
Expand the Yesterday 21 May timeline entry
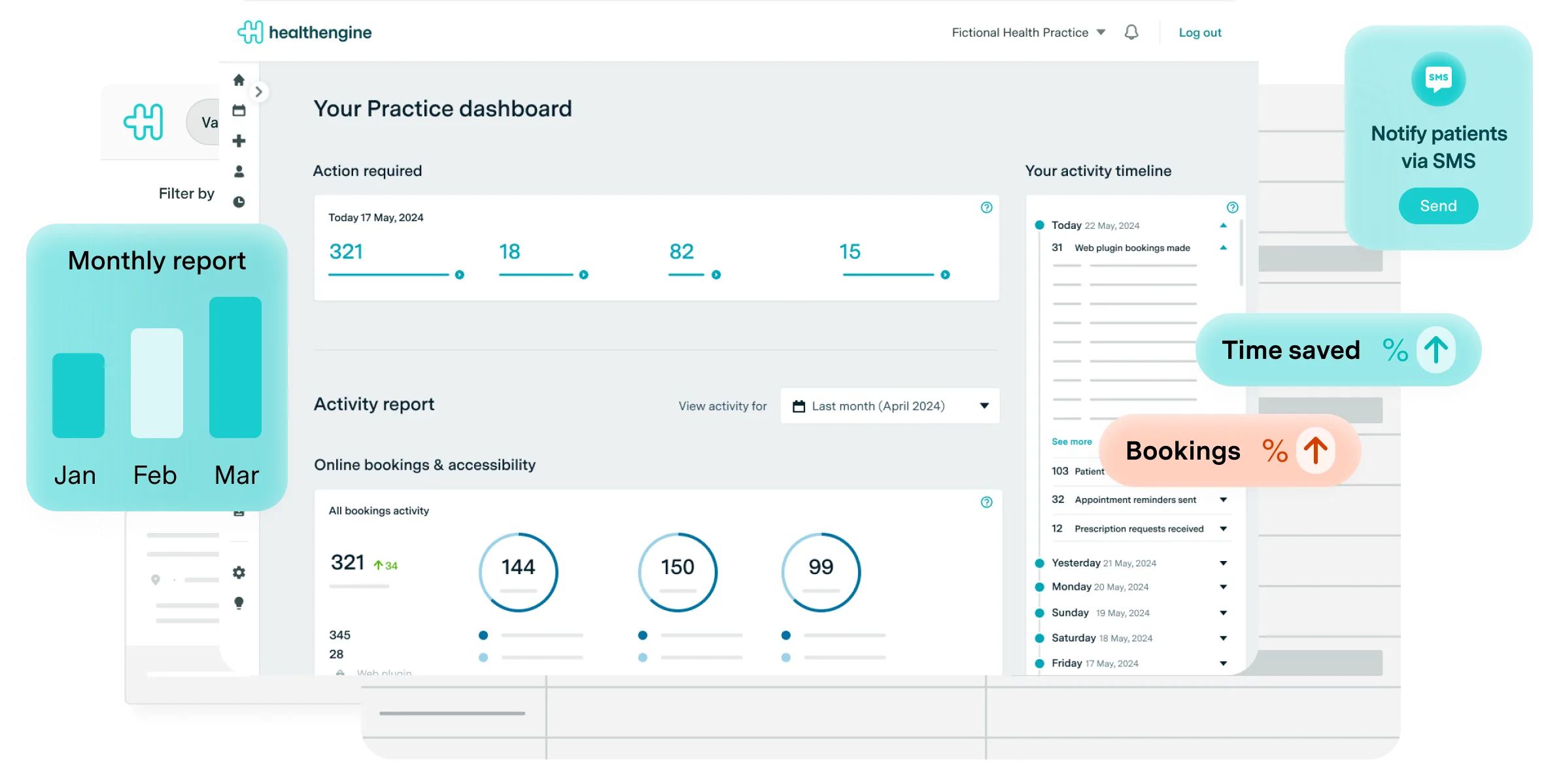click(x=1223, y=563)
